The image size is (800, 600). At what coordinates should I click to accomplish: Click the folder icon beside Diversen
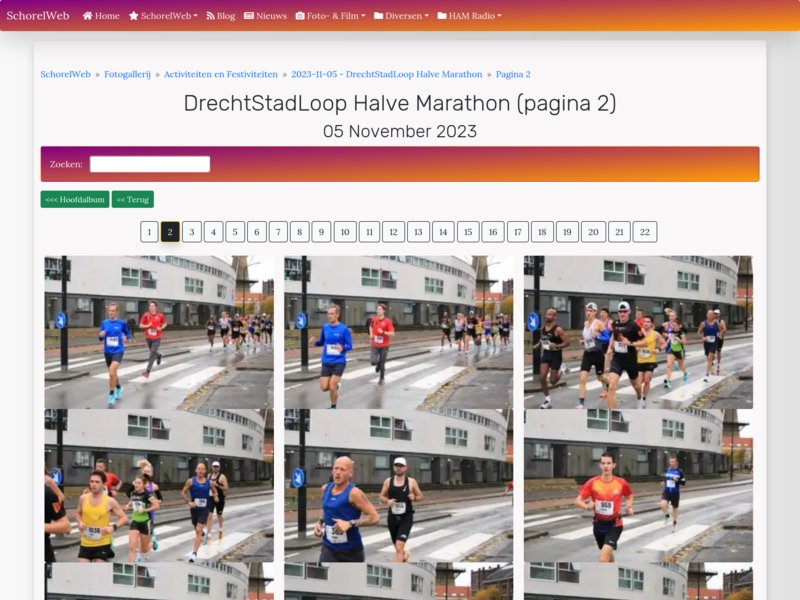point(379,16)
